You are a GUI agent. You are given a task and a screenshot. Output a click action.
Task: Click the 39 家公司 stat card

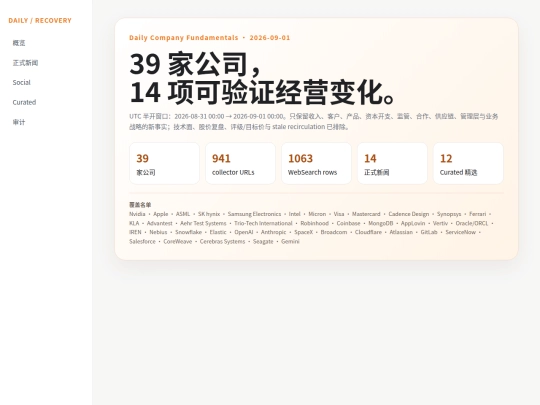164,163
